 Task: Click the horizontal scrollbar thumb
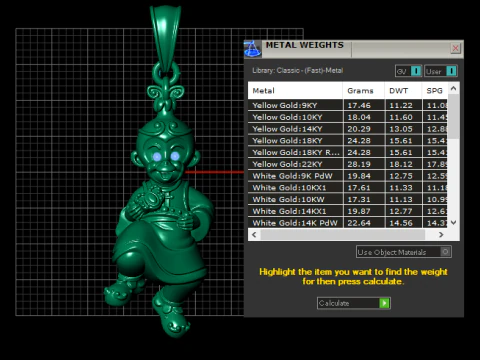click(343, 235)
